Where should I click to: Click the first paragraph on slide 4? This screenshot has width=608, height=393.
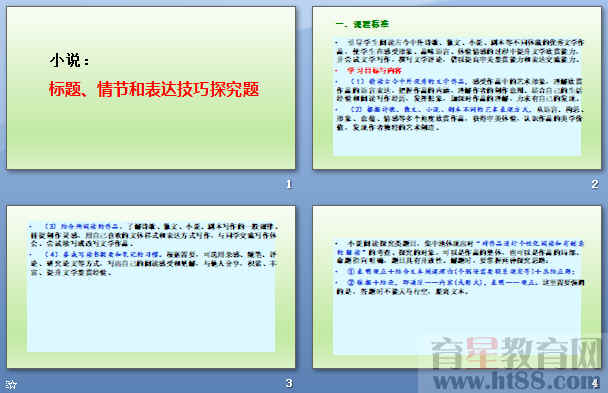[460, 252]
